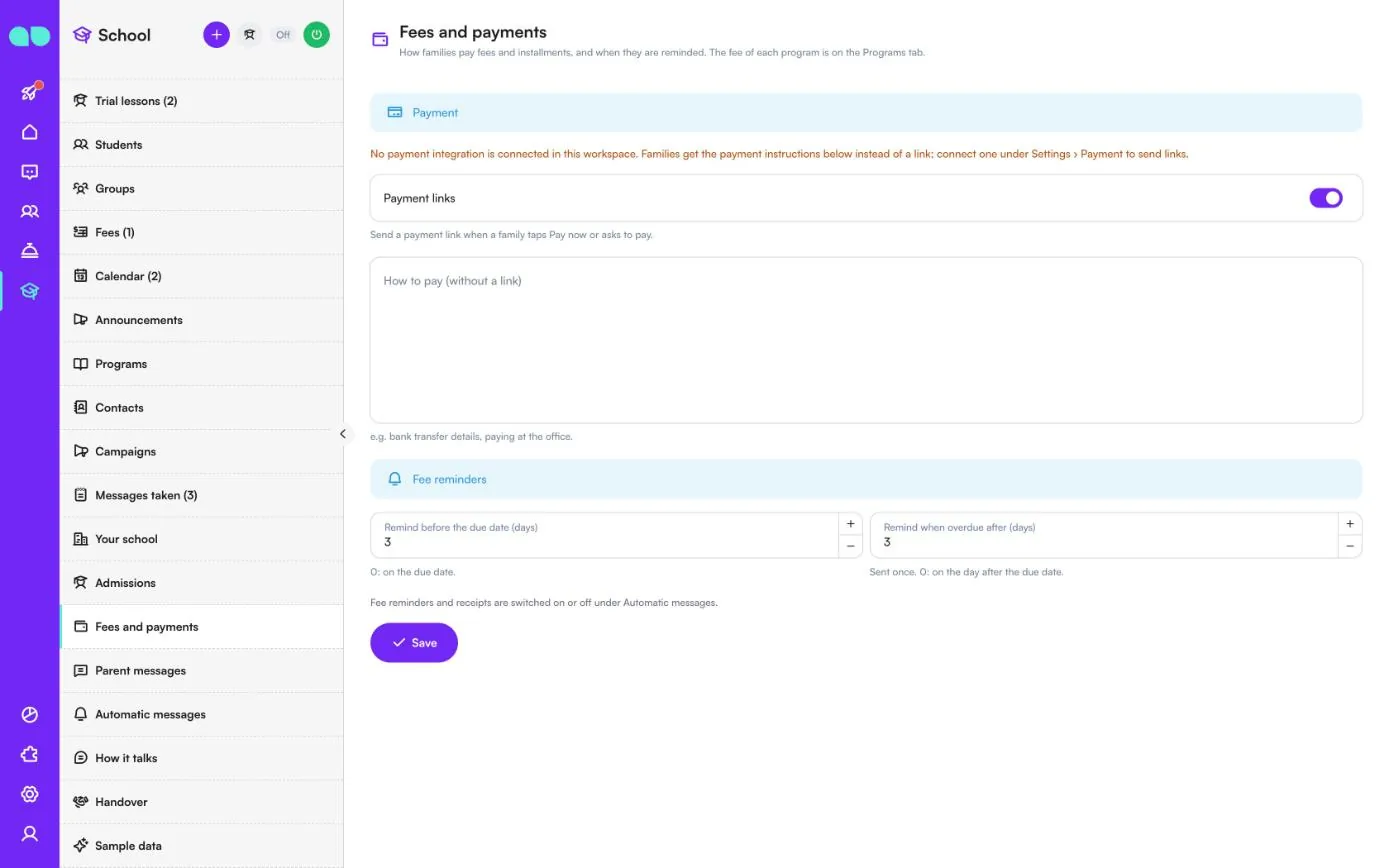
Task: Save the fees and payments settings
Action: click(414, 643)
